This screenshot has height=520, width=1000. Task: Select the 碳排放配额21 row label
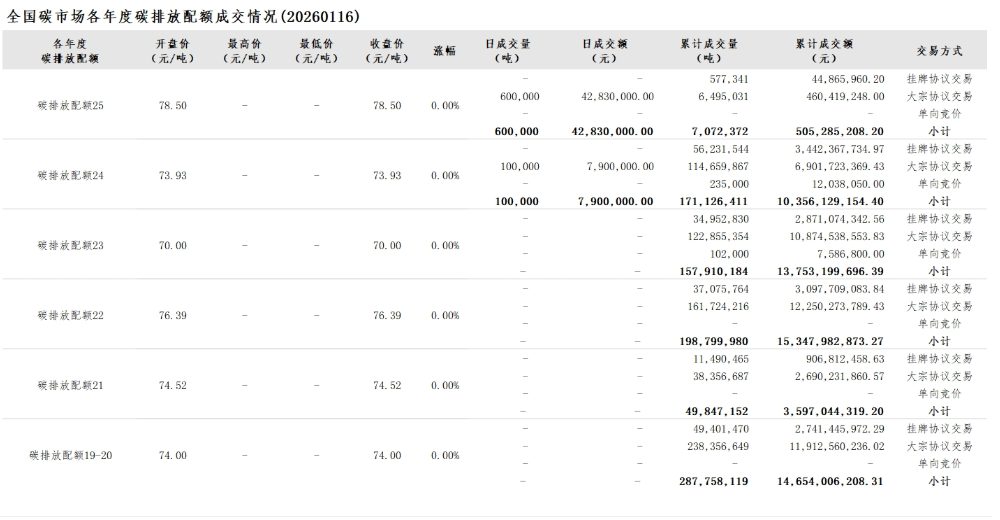70,385
